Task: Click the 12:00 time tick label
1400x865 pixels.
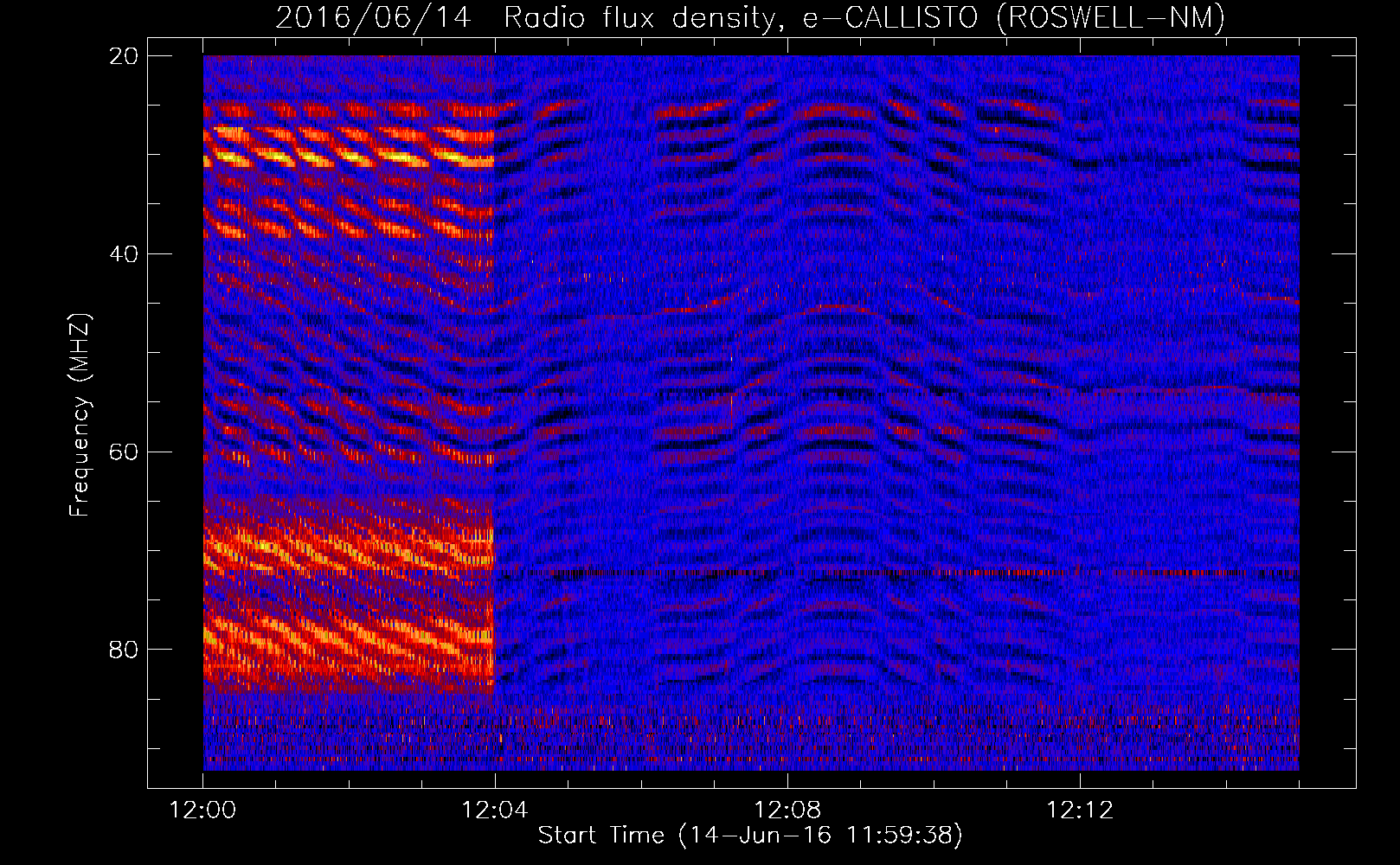Action: (x=202, y=811)
